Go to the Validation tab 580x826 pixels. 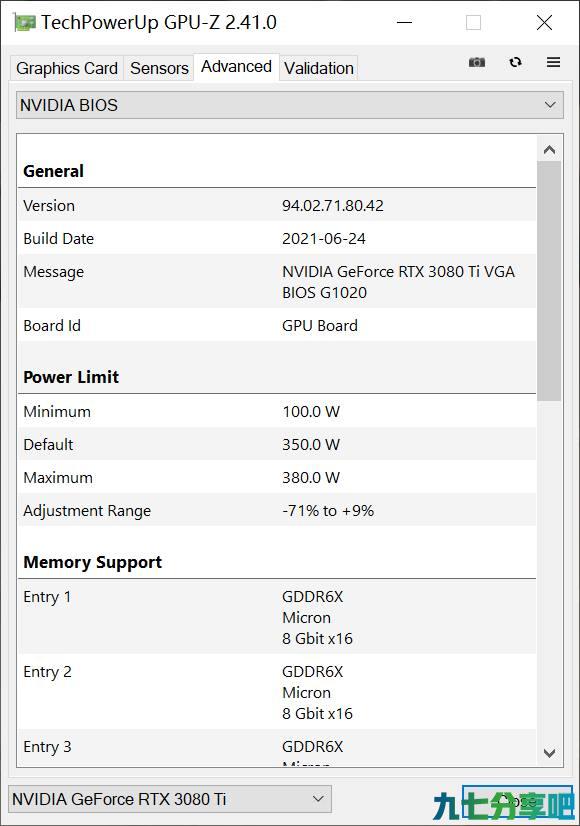tap(319, 68)
